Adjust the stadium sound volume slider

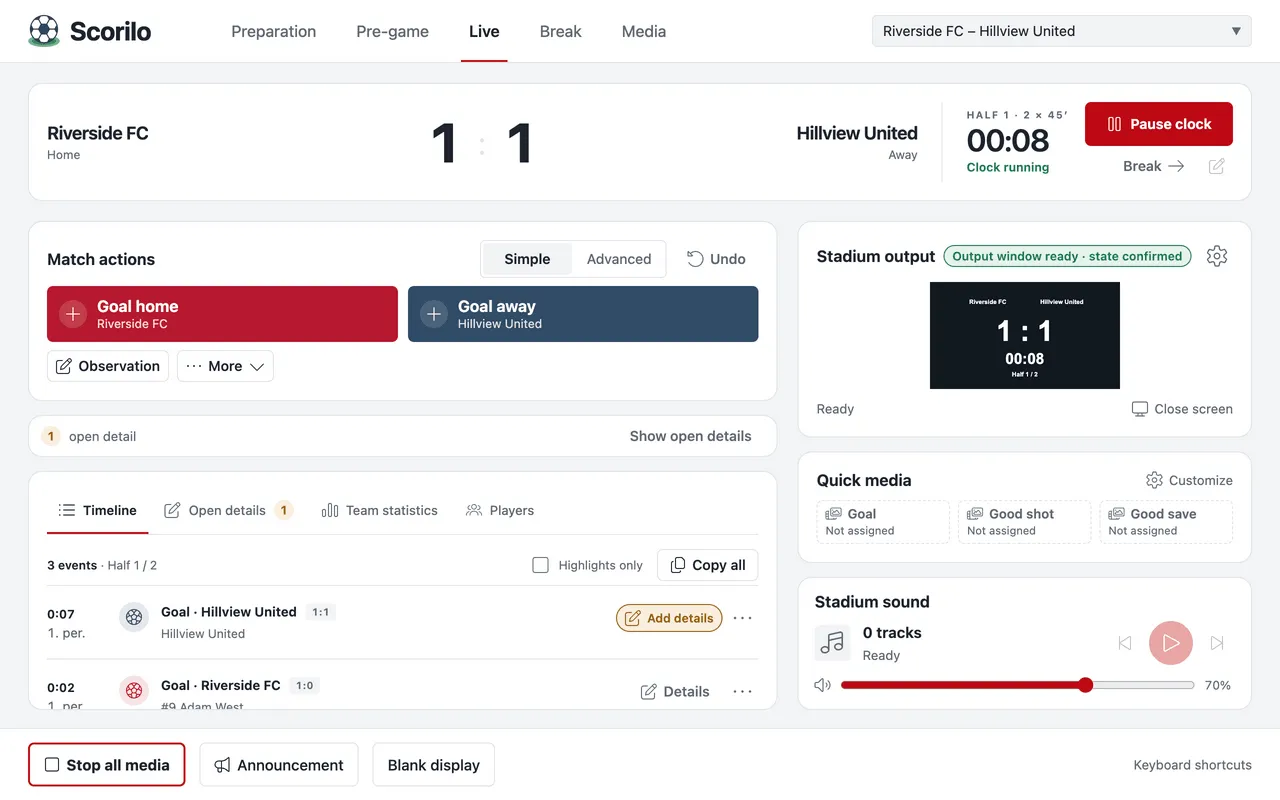tap(1018, 685)
